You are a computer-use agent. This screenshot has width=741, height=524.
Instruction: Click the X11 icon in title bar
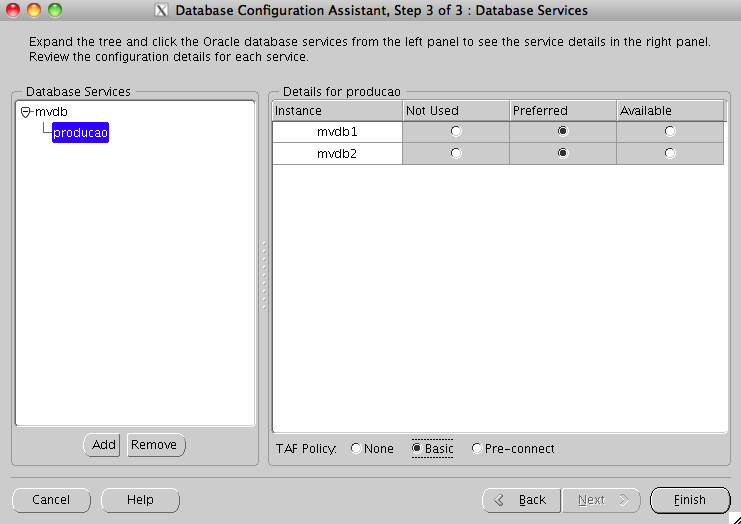coord(163,10)
